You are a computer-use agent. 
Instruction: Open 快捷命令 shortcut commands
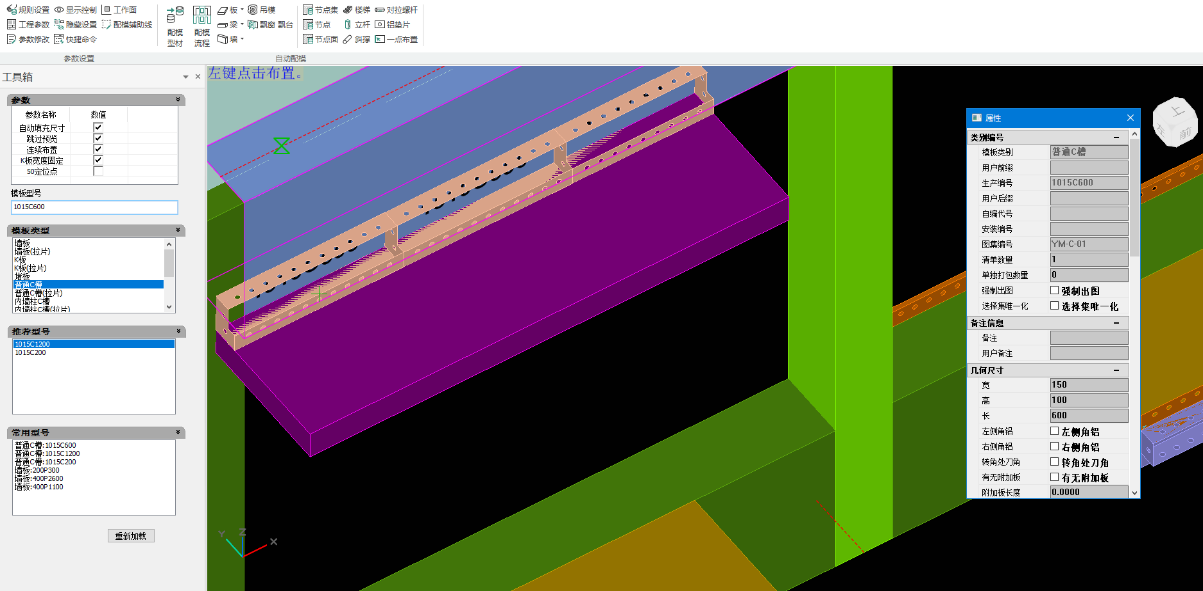pyautogui.click(x=76, y=39)
